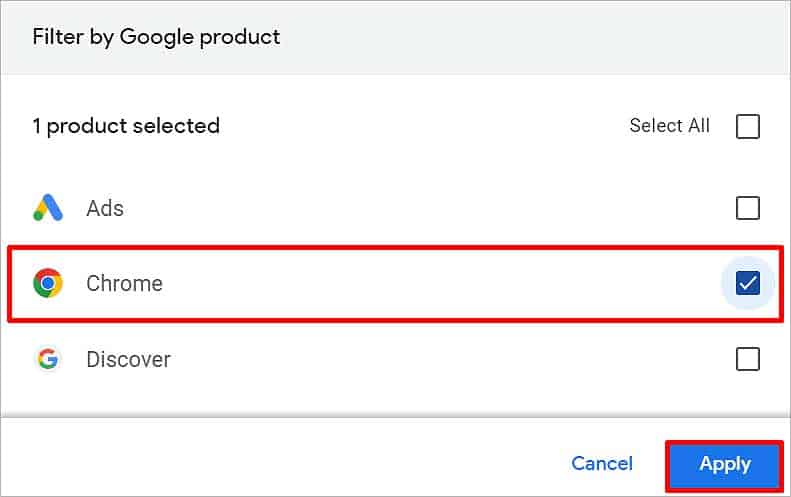Click the highlighted Chrome row
791x497 pixels.
tap(396, 283)
